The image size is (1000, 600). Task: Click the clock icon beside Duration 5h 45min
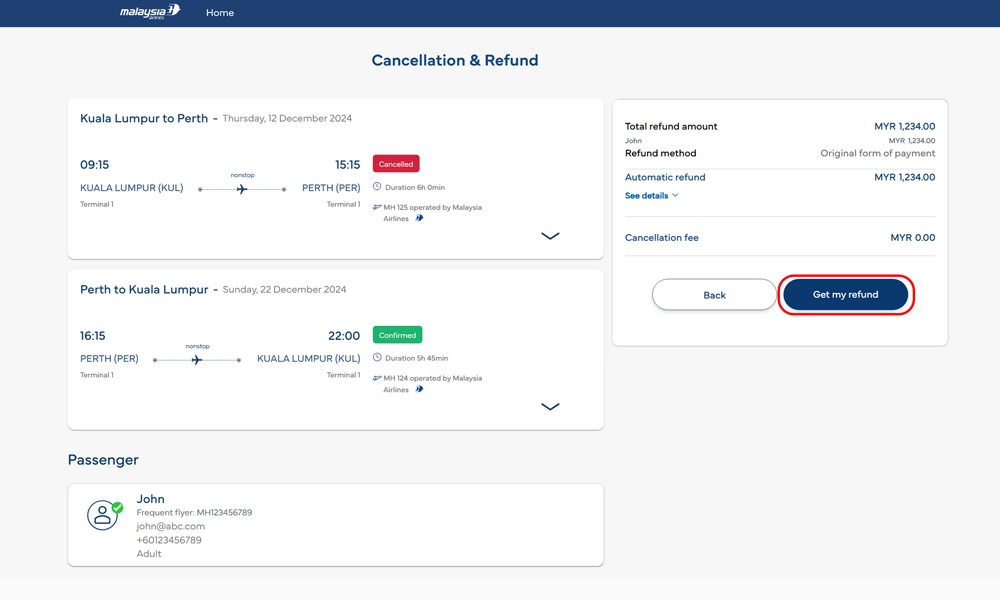tap(377, 357)
